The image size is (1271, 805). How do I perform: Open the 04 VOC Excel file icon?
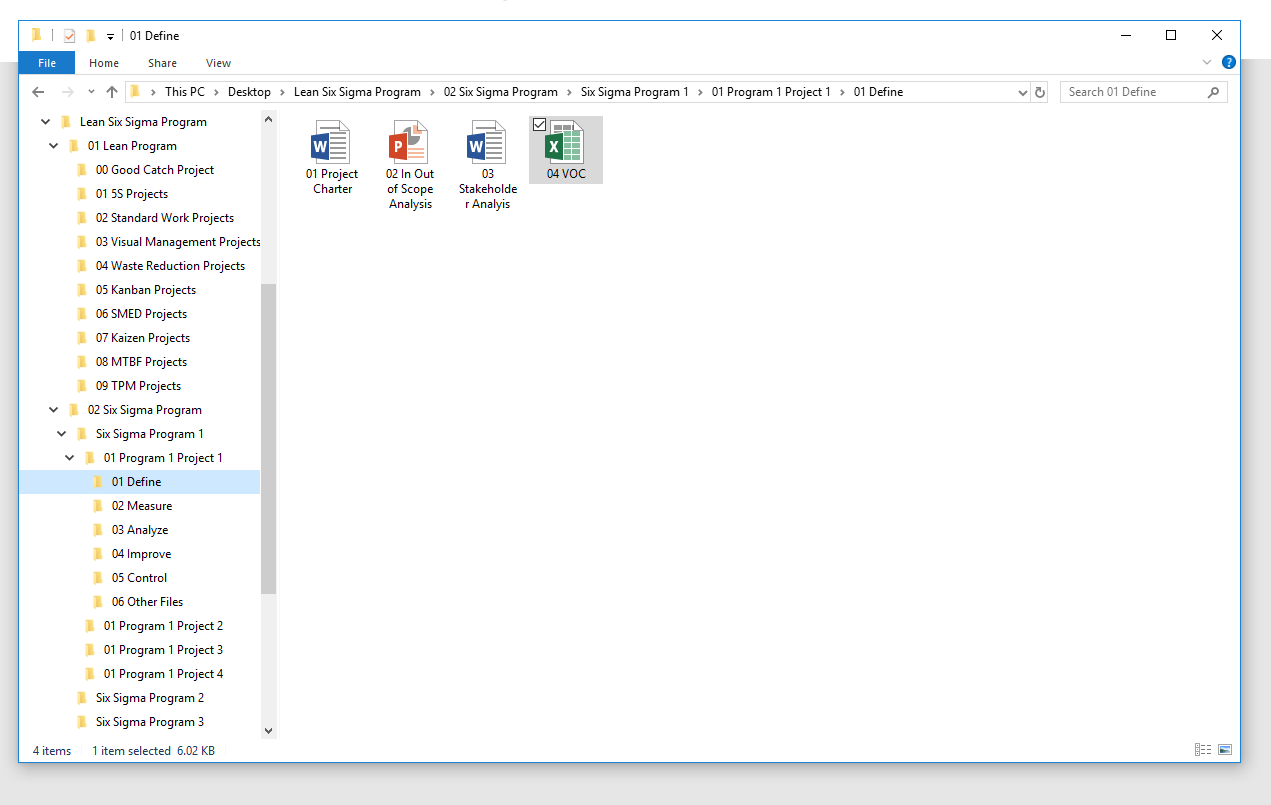click(565, 142)
